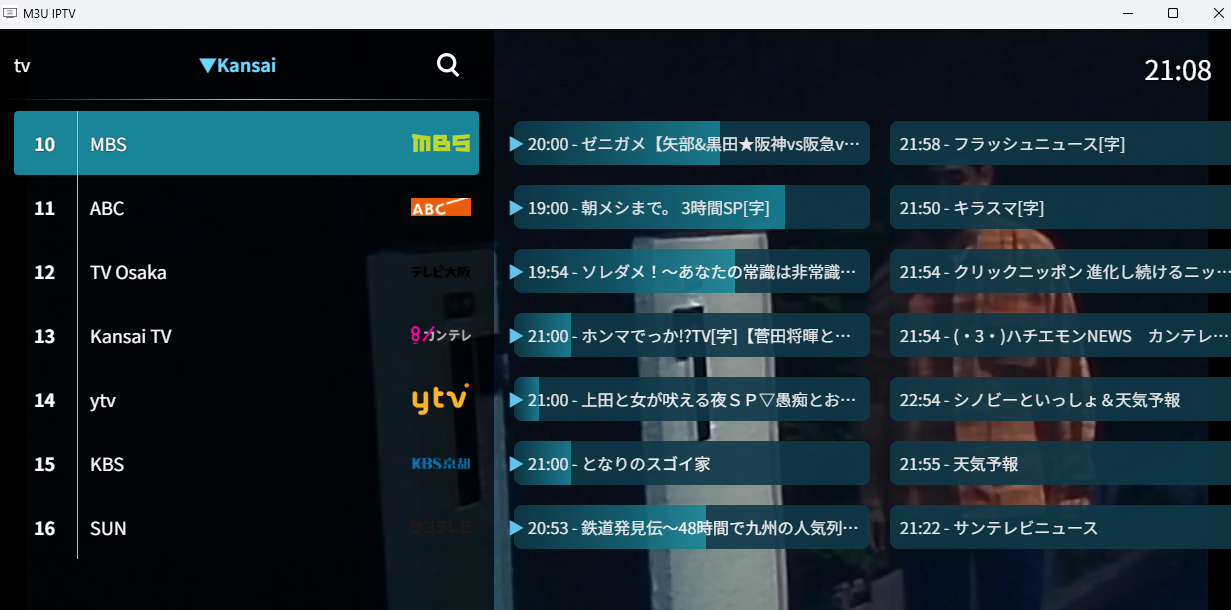
Task: Select channel 11 ABC
Action: [x=240, y=208]
